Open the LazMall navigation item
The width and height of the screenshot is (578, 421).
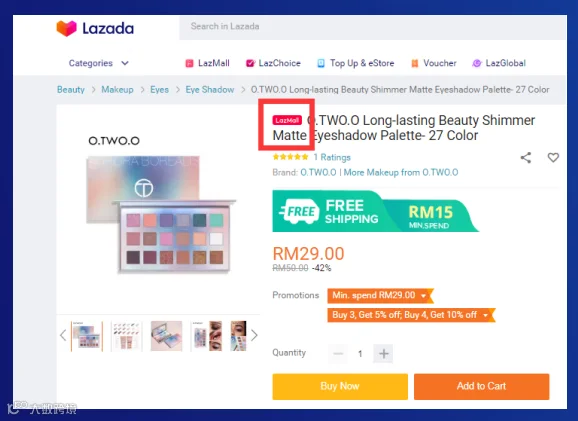pos(207,63)
